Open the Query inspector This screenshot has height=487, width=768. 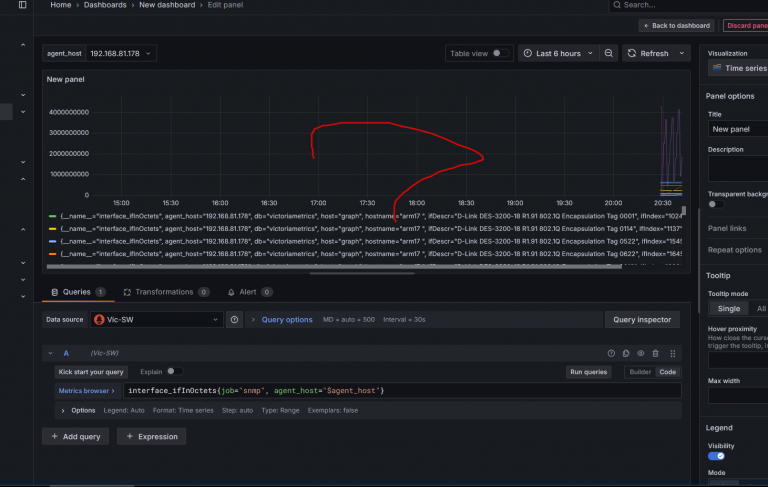(642, 319)
